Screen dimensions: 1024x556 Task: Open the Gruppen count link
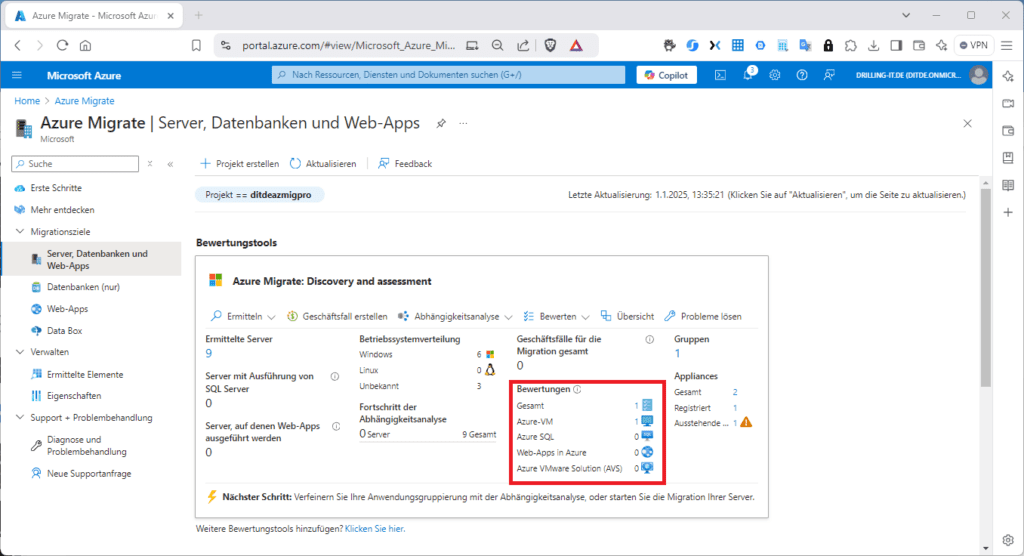[x=677, y=353]
